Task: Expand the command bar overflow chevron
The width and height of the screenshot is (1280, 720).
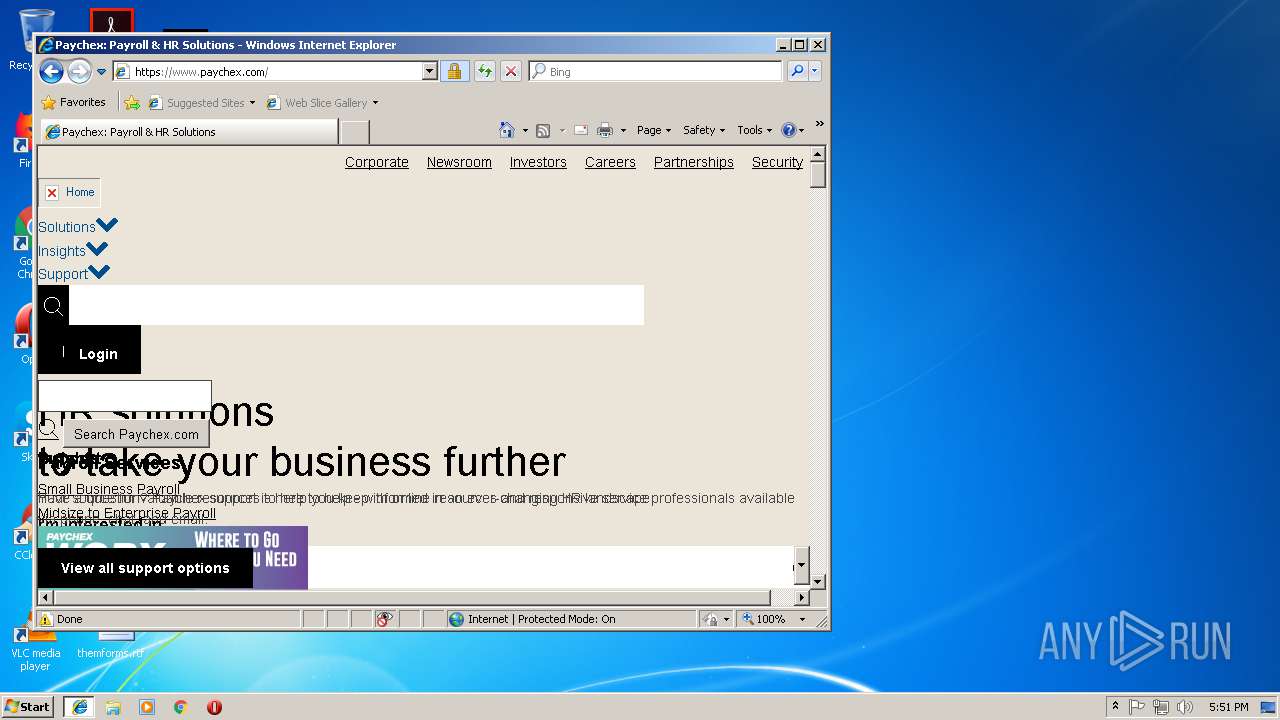Action: tap(819, 124)
